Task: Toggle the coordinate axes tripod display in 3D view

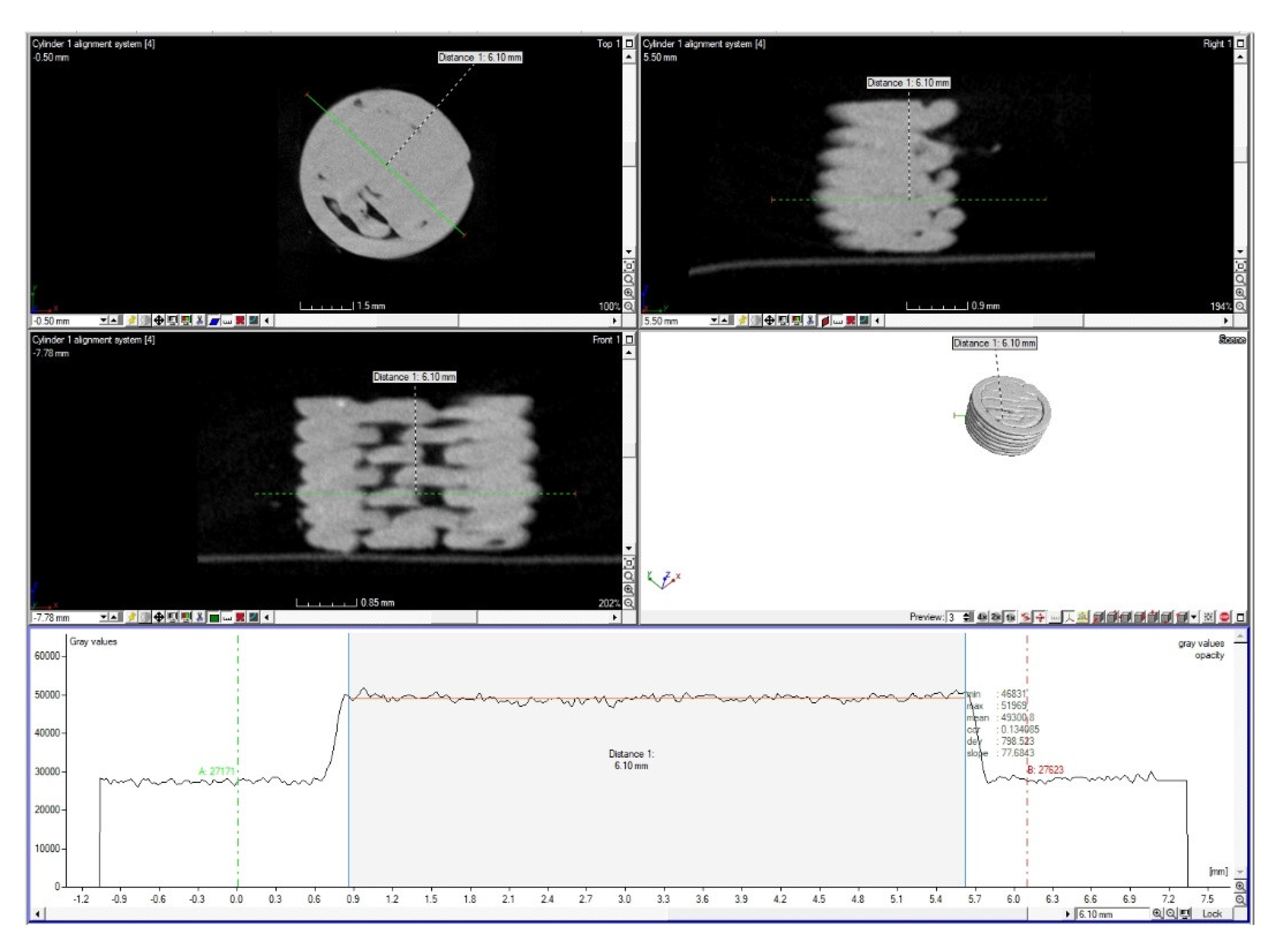Action: [1069, 617]
